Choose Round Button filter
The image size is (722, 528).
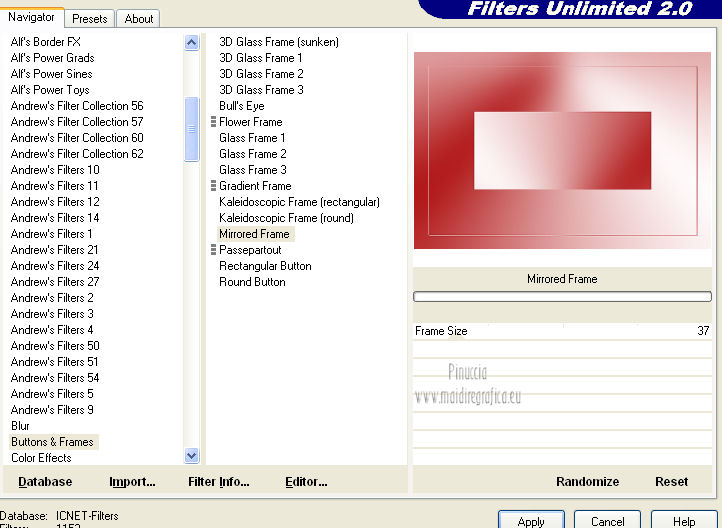tap(252, 282)
